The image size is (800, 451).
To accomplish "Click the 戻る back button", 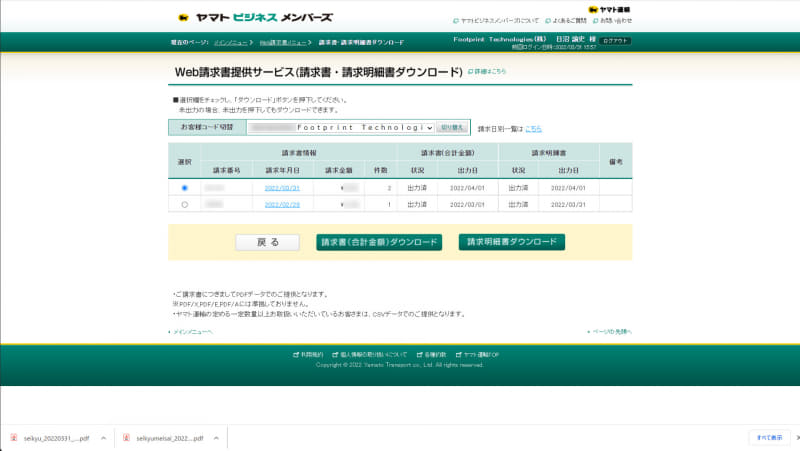I will coord(267,242).
